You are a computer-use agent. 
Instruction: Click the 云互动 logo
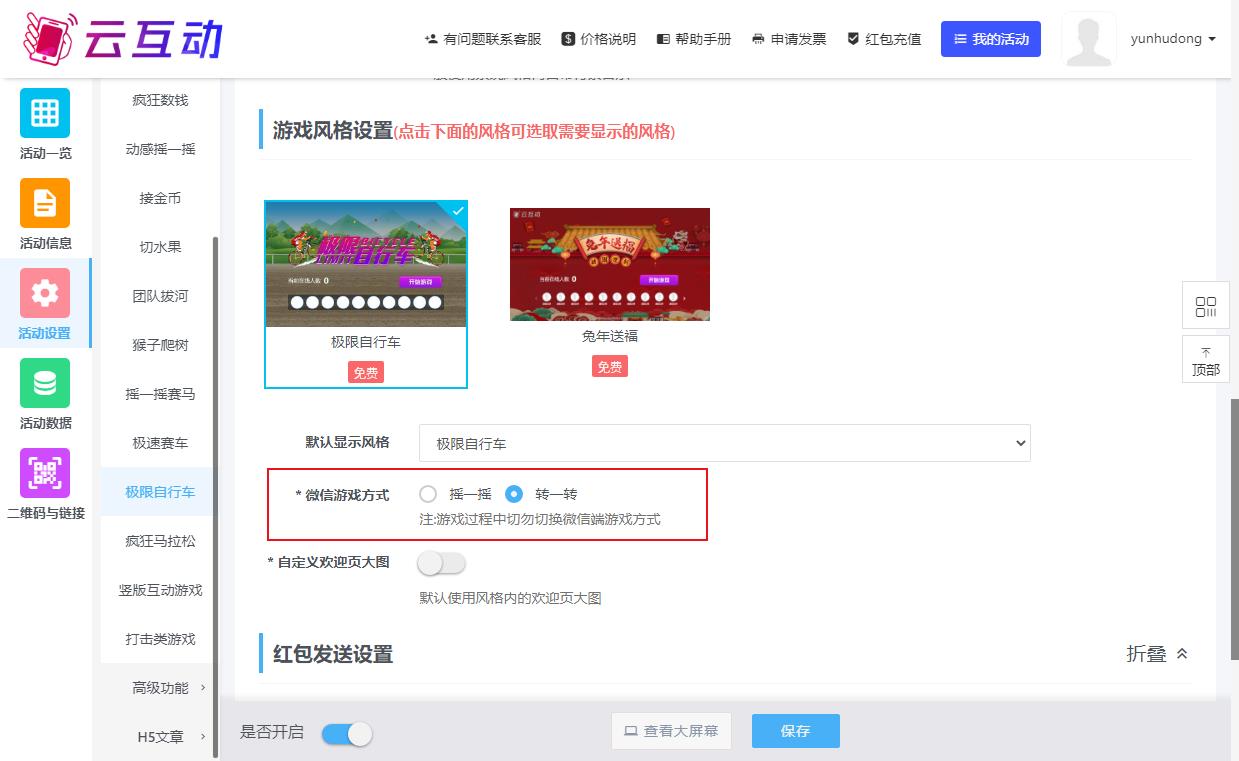[122, 38]
